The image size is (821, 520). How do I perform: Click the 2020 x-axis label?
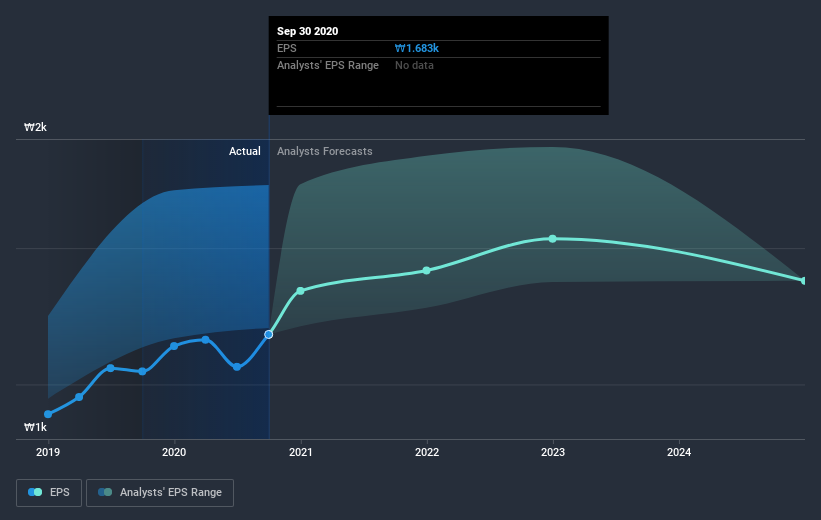coord(174,452)
